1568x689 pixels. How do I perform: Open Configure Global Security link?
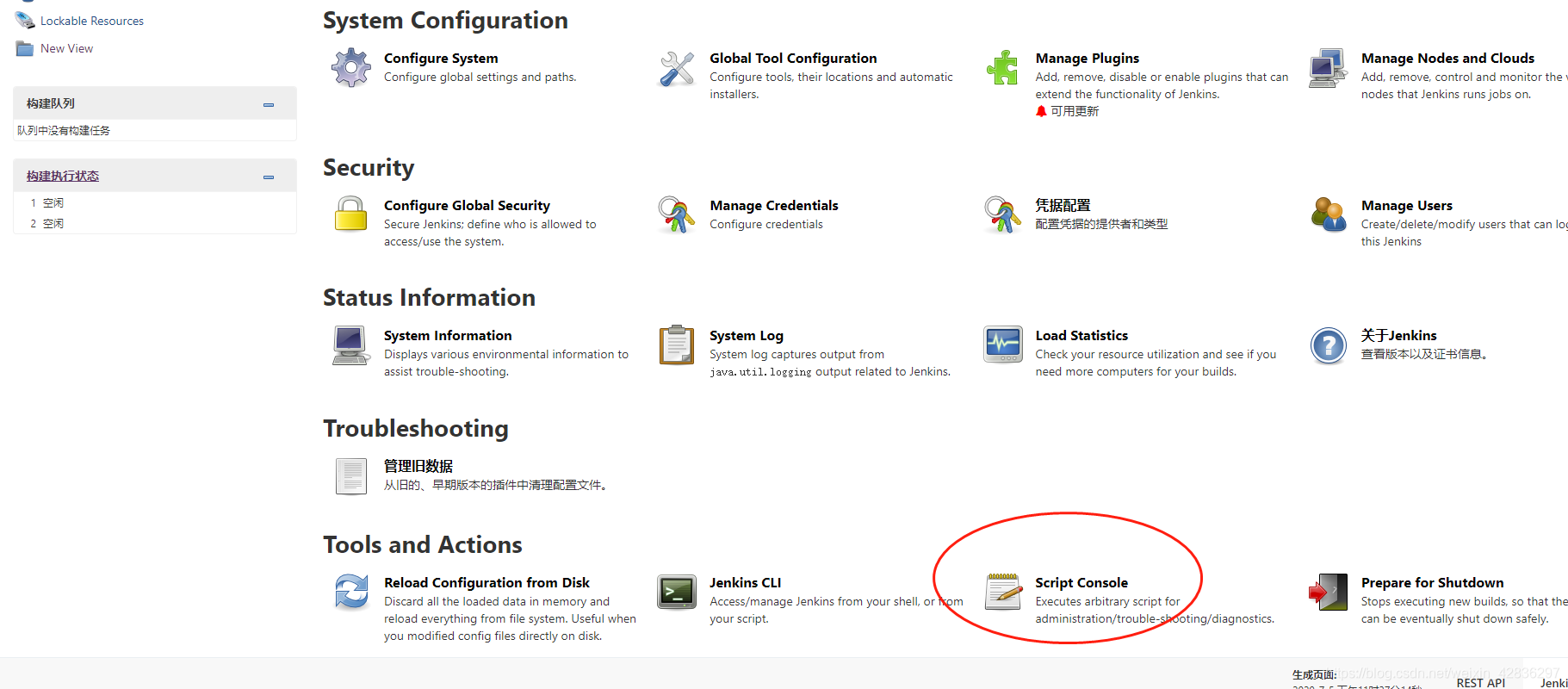[467, 205]
